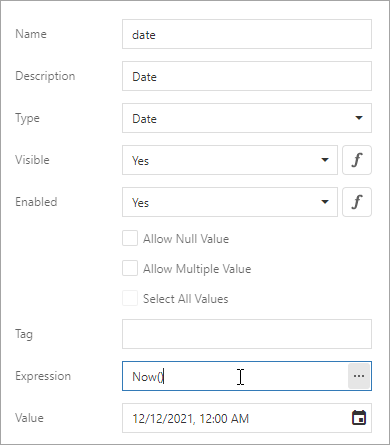Image resolution: width=390 pixels, height=445 pixels.
Task: Click the Select All Values label
Action: [x=186, y=299]
